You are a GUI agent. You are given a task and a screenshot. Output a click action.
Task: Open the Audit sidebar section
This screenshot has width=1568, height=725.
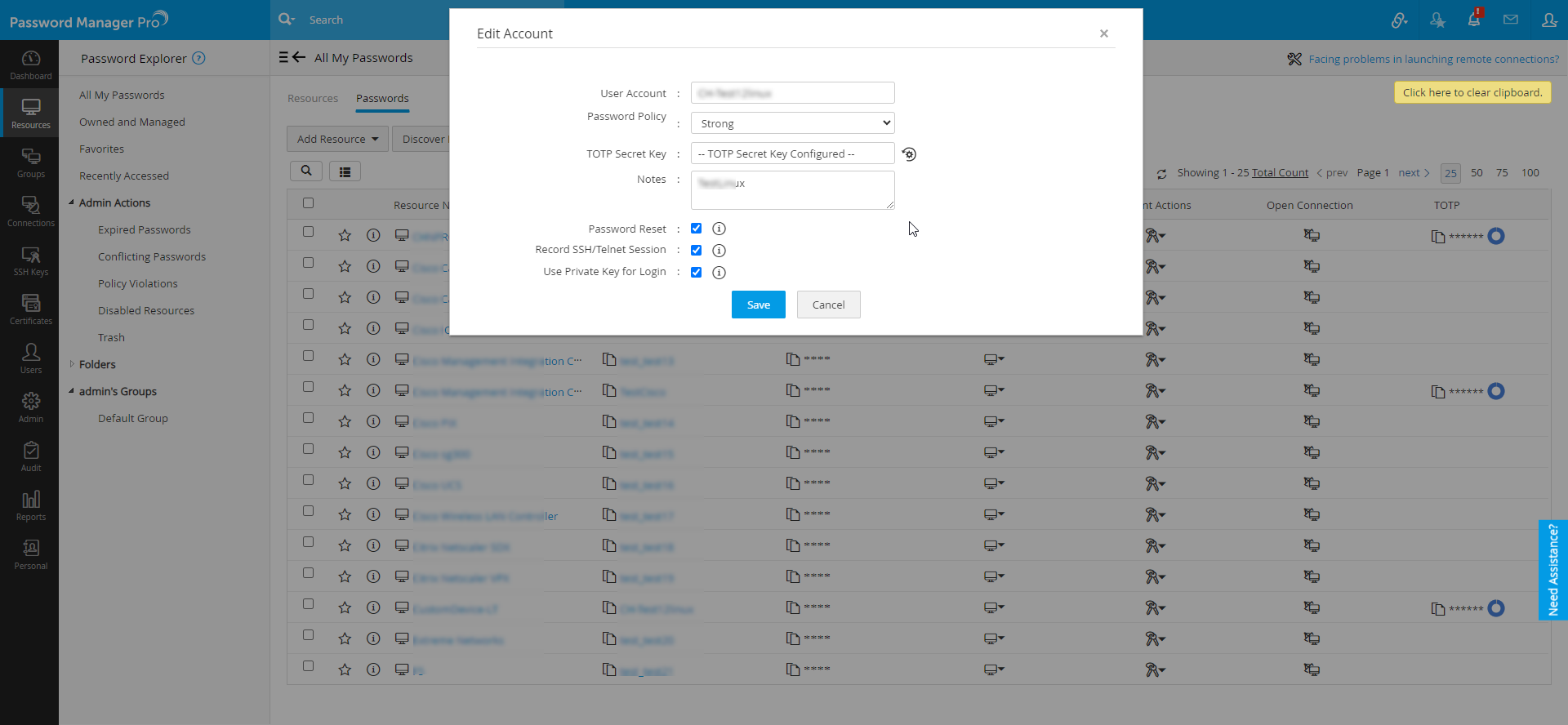(x=31, y=456)
